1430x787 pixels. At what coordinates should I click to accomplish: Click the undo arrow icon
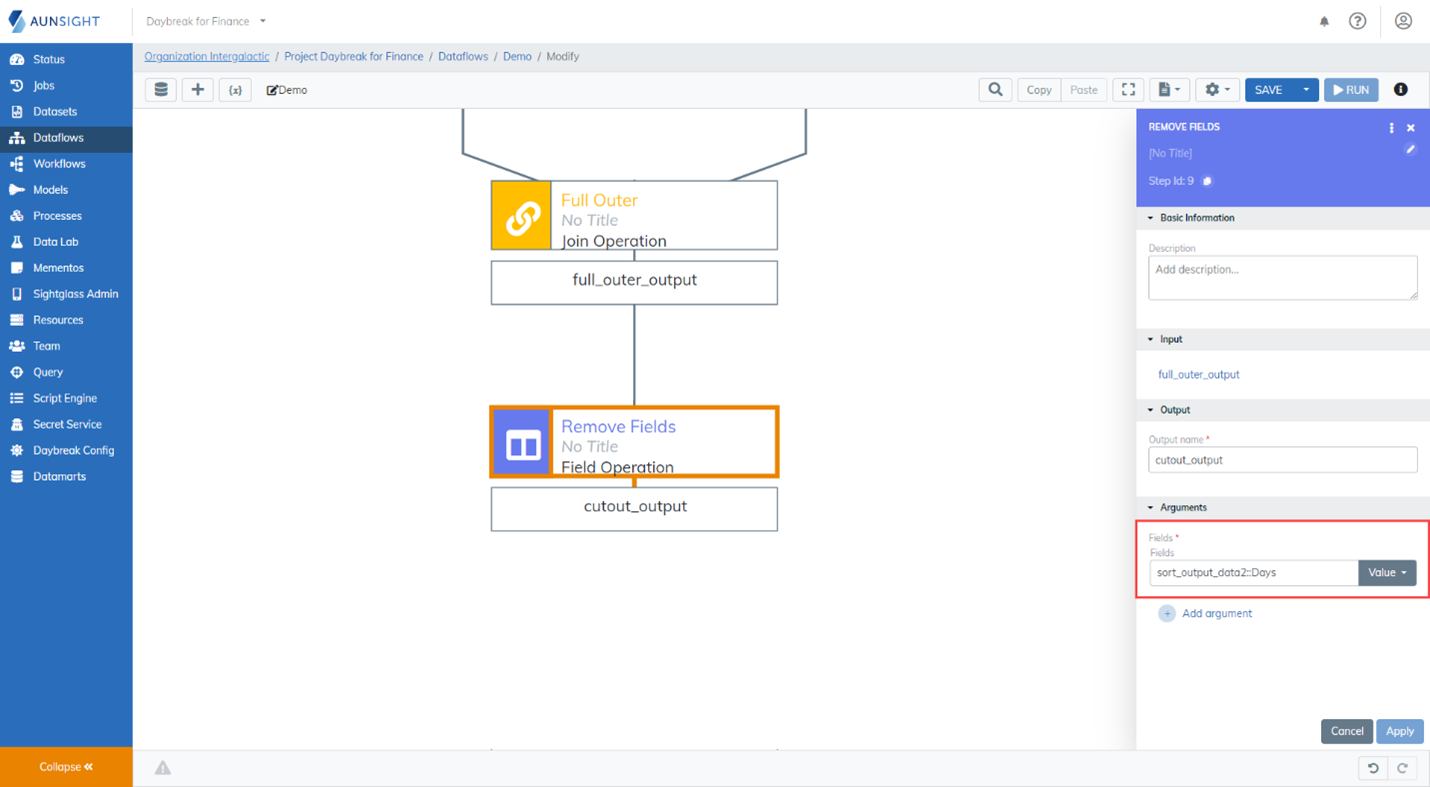point(1373,768)
